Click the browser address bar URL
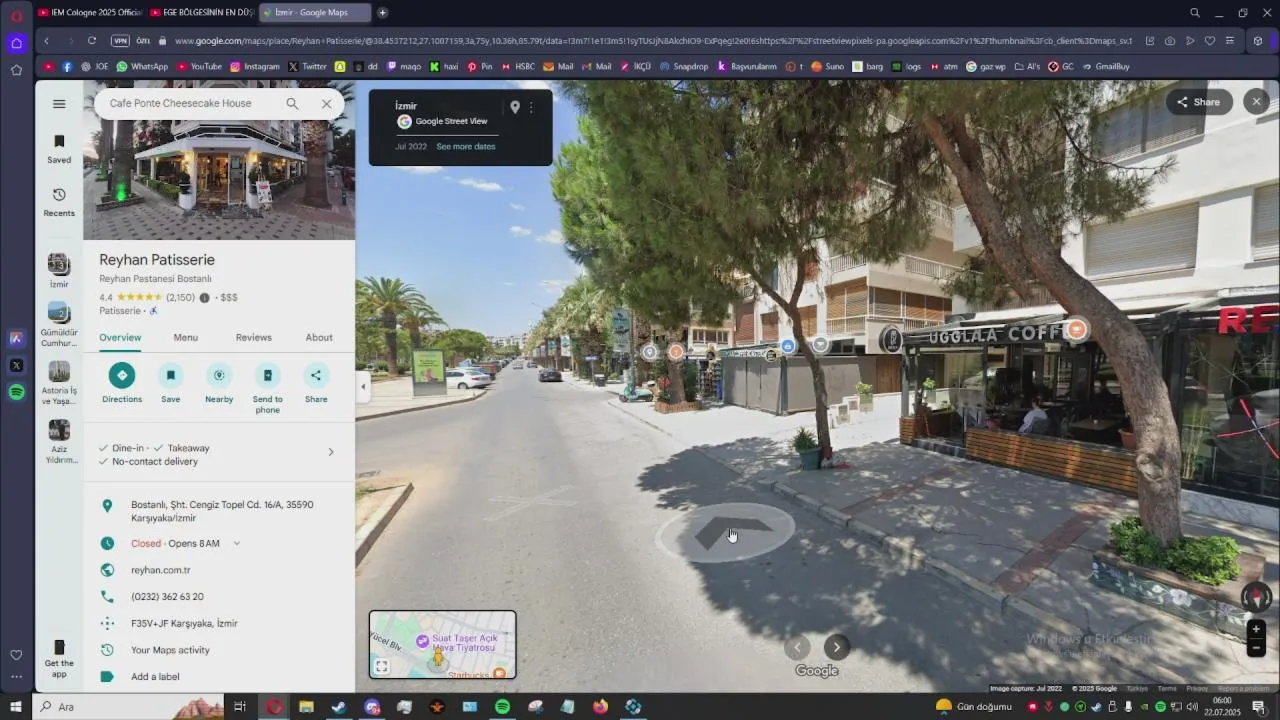 652,41
